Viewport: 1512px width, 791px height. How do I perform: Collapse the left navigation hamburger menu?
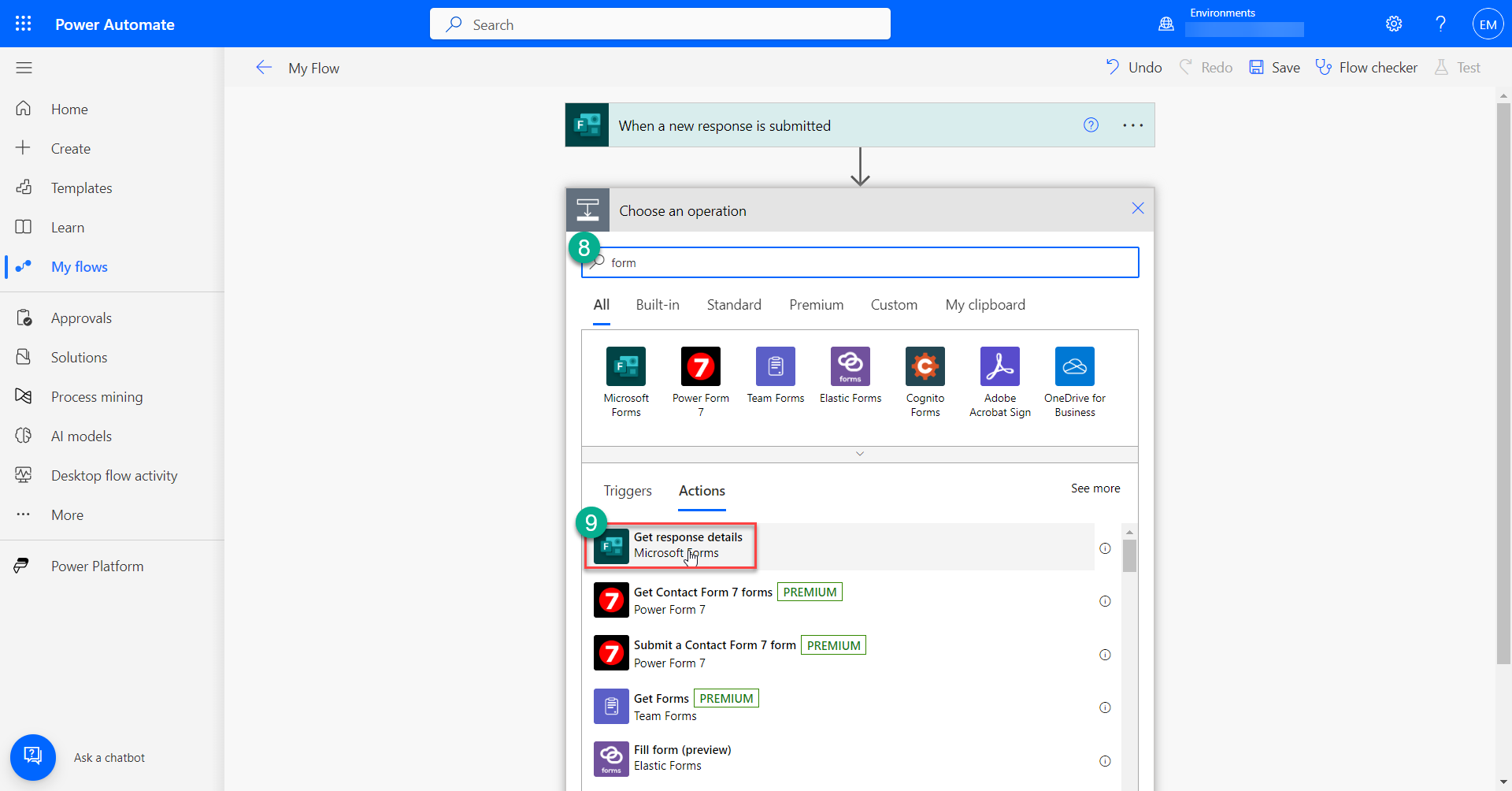[x=24, y=68]
